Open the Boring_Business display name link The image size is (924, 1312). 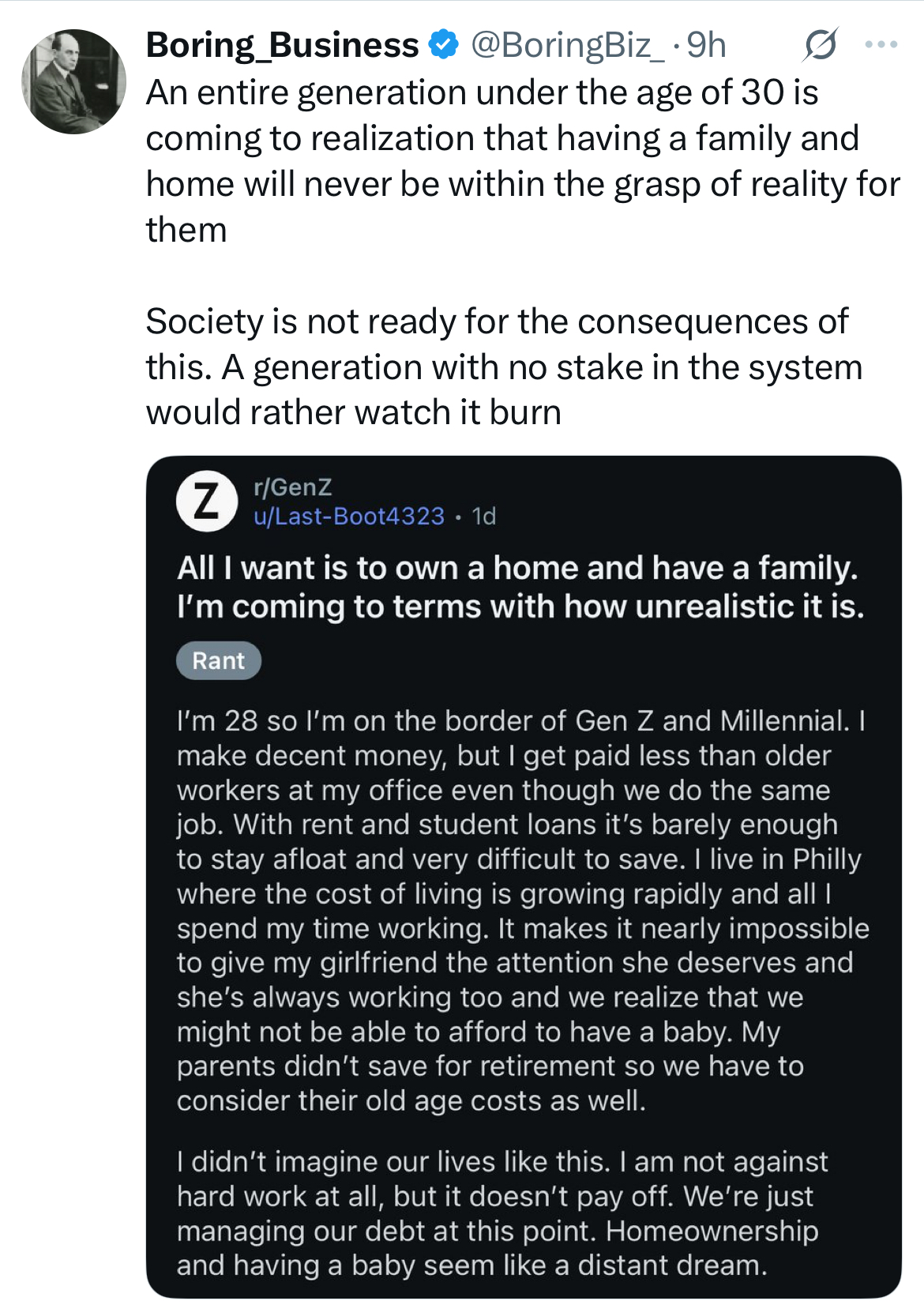(282, 45)
